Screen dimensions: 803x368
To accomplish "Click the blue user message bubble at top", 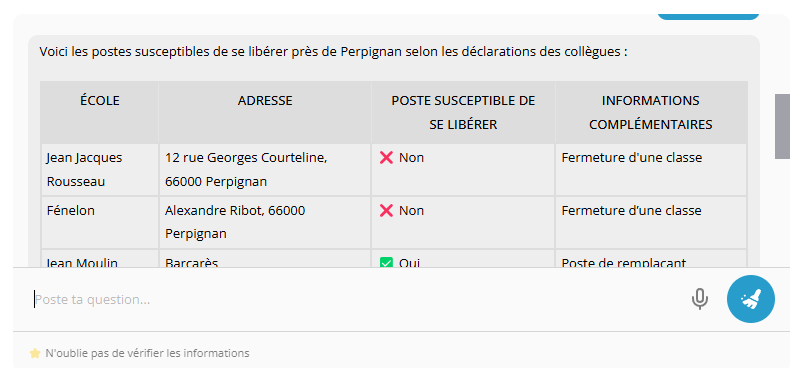I will 708,17.
